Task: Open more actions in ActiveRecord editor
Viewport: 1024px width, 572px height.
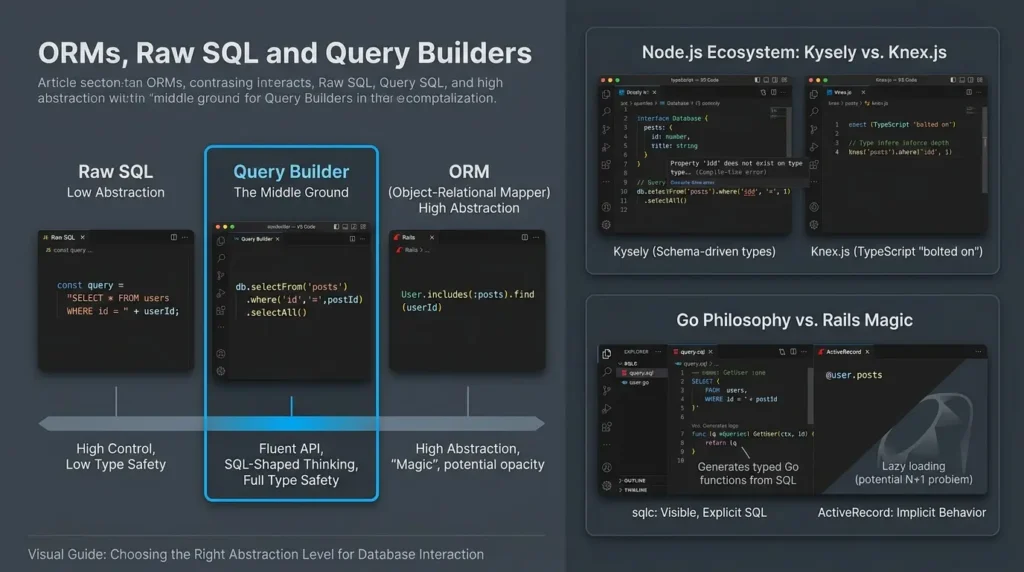Action: 978,351
